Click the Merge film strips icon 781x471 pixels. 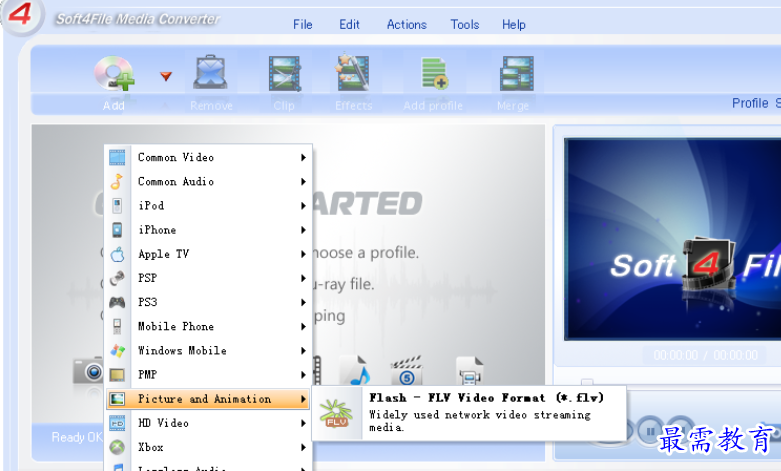tap(517, 74)
